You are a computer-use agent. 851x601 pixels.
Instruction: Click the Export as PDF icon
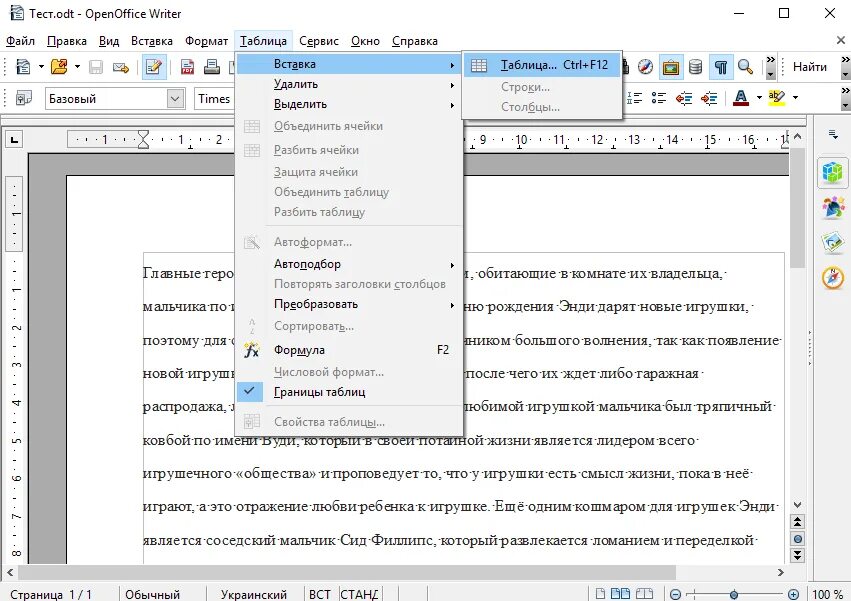[187, 67]
